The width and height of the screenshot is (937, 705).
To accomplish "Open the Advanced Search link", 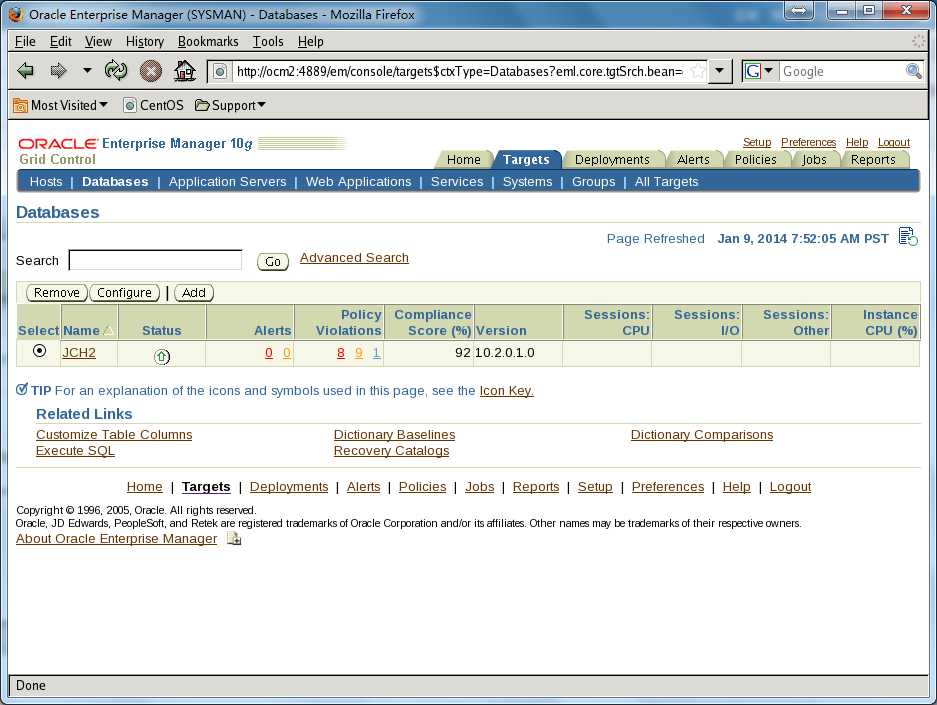I will [x=354, y=258].
